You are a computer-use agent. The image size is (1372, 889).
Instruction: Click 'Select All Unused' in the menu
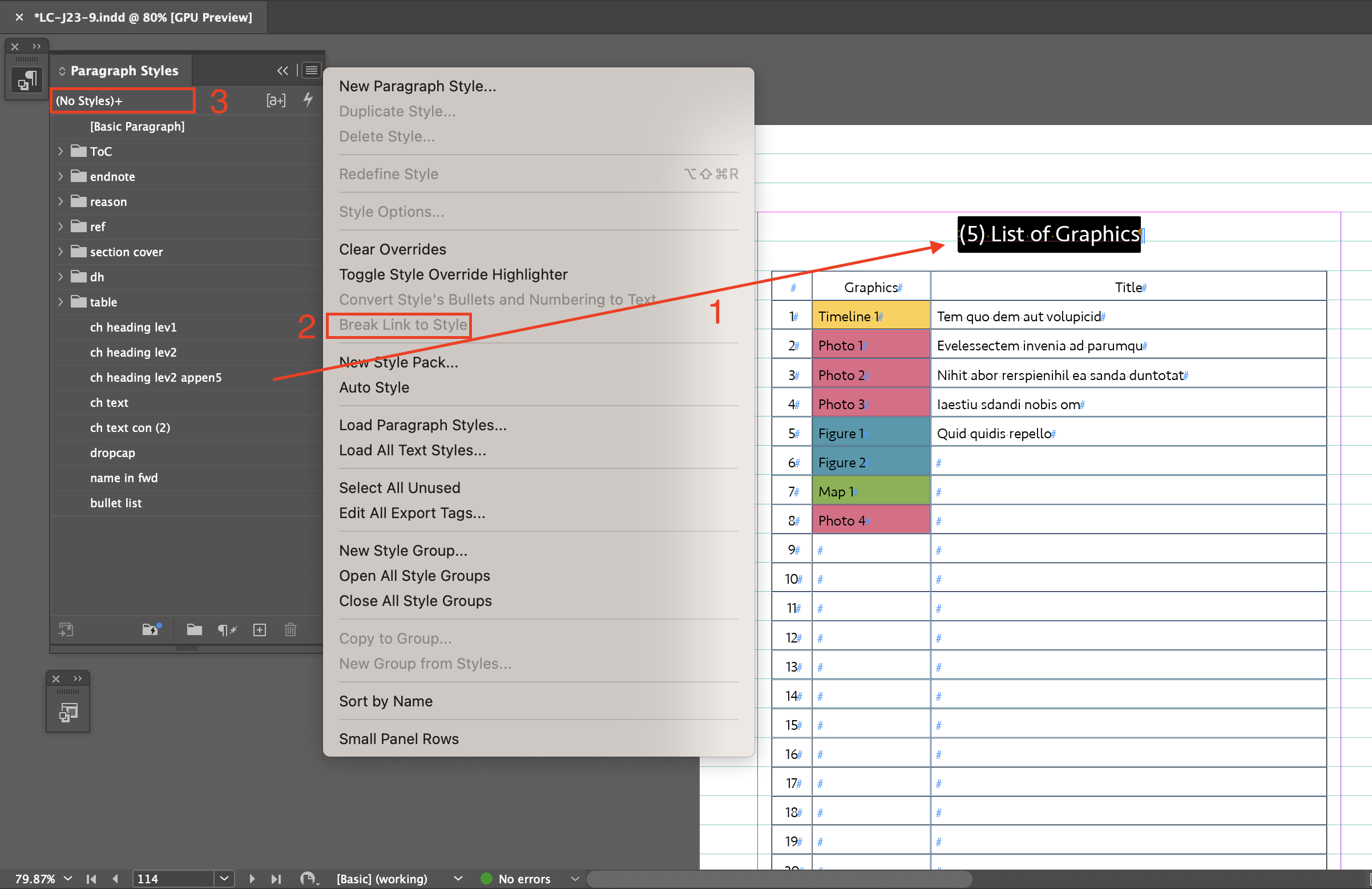[399, 487]
